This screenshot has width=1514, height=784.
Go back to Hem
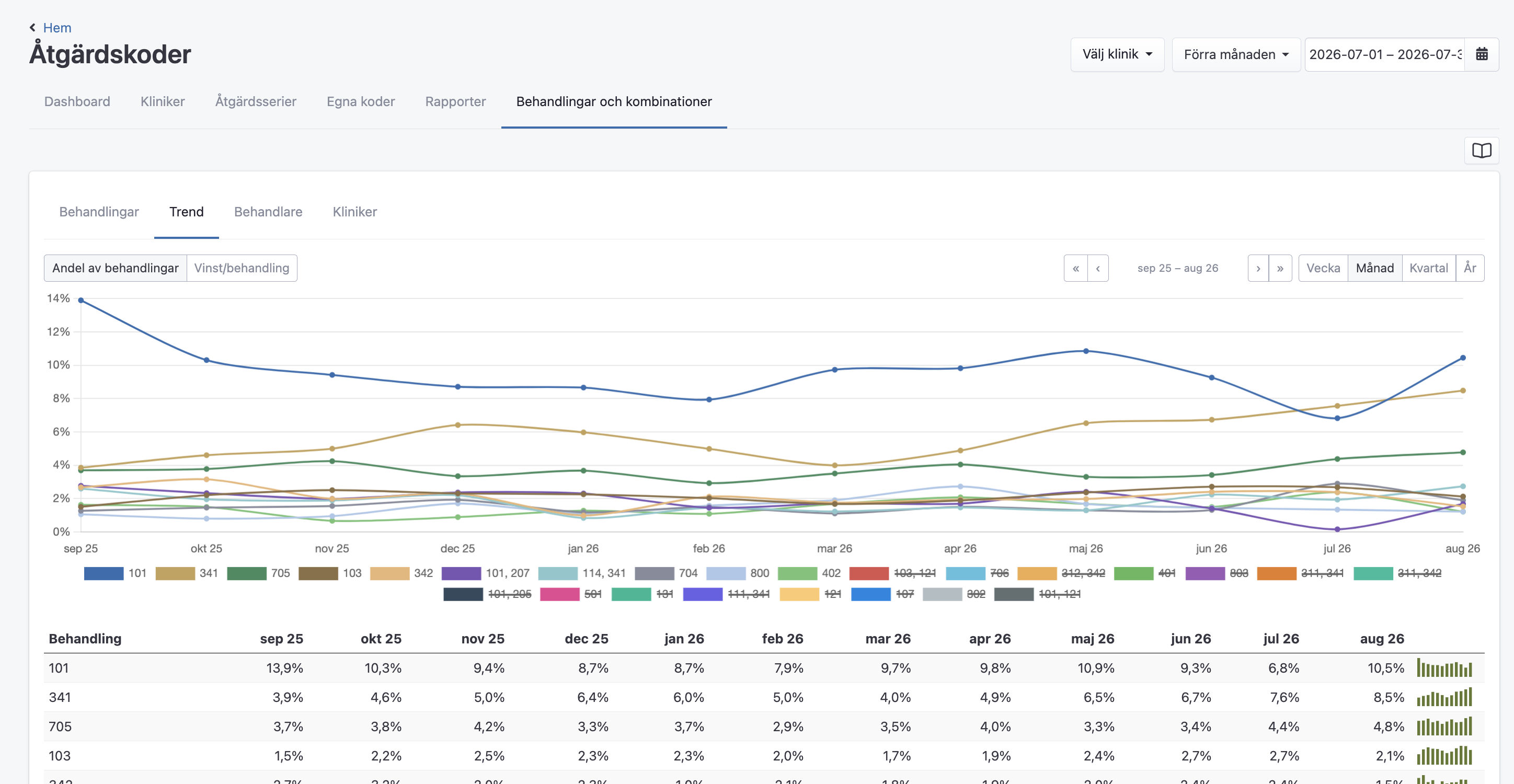tap(57, 28)
